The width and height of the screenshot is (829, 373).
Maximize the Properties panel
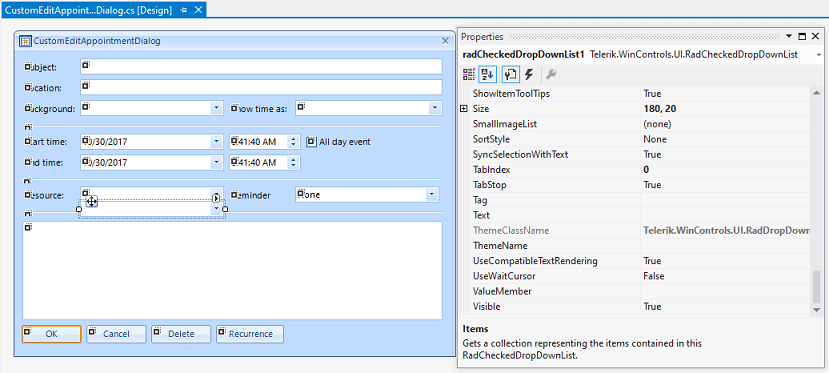pos(802,36)
